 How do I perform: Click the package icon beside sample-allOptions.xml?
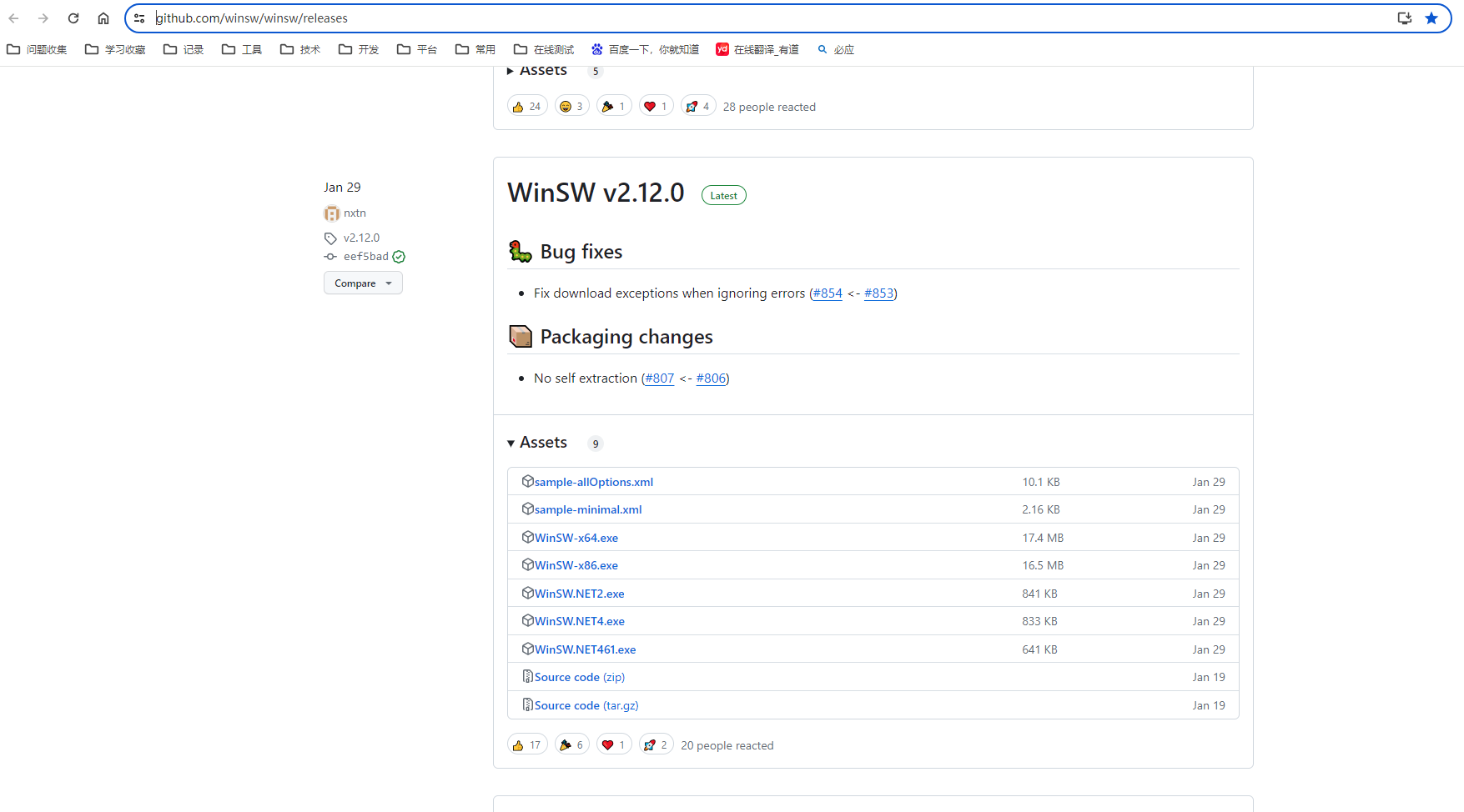pyautogui.click(x=527, y=481)
